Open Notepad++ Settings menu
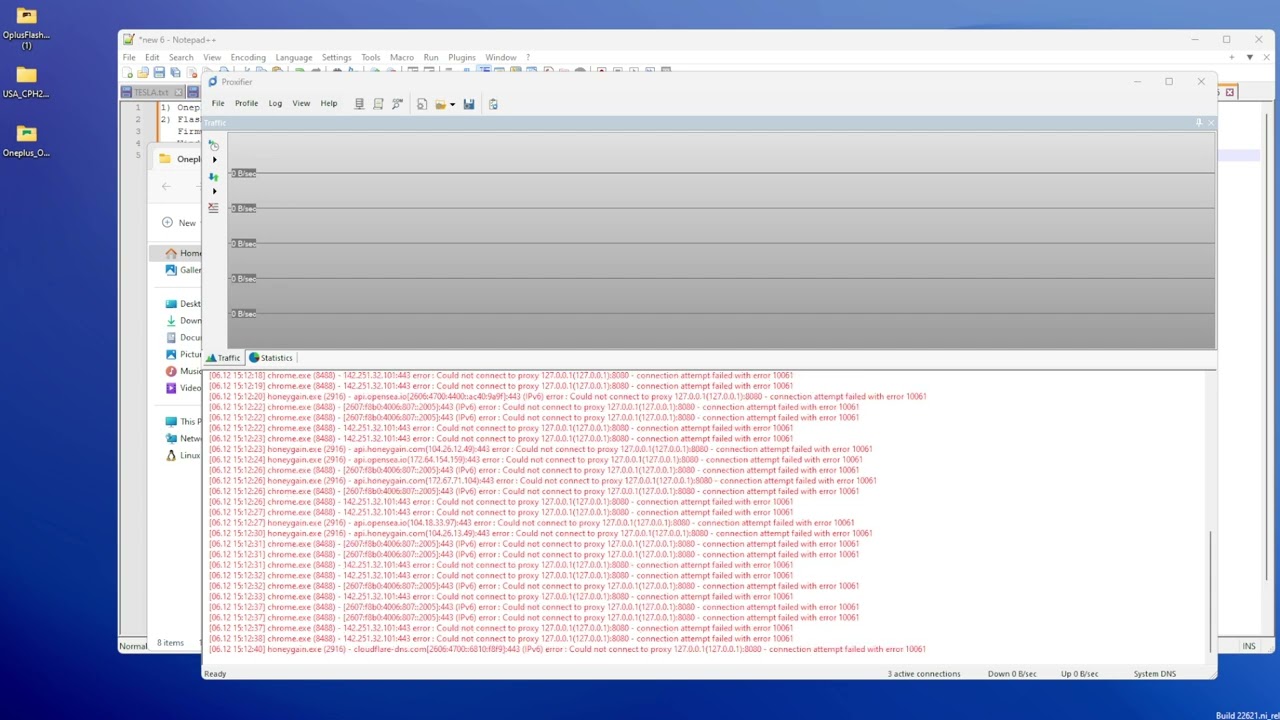Image resolution: width=1280 pixels, height=720 pixels. coord(336,57)
